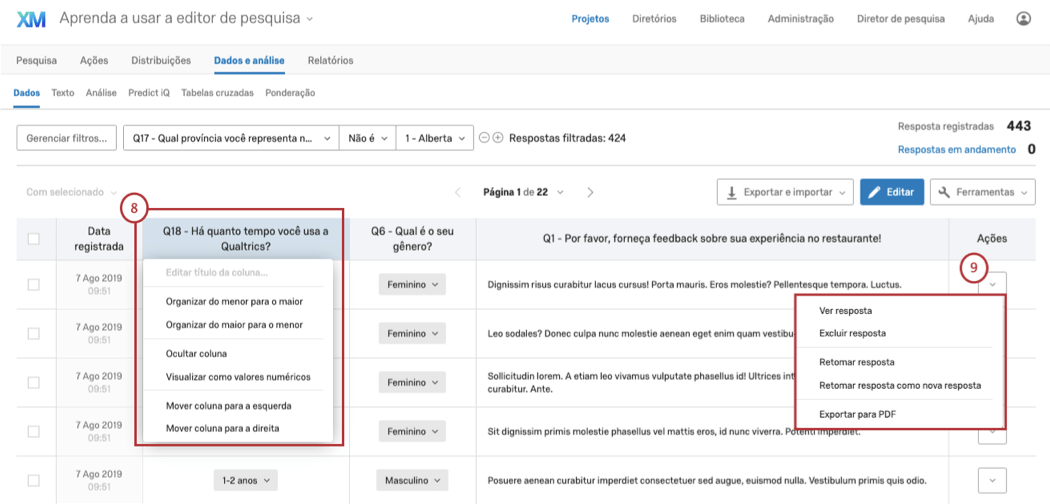
Task: Click the XM logo icon
Action: point(31,19)
